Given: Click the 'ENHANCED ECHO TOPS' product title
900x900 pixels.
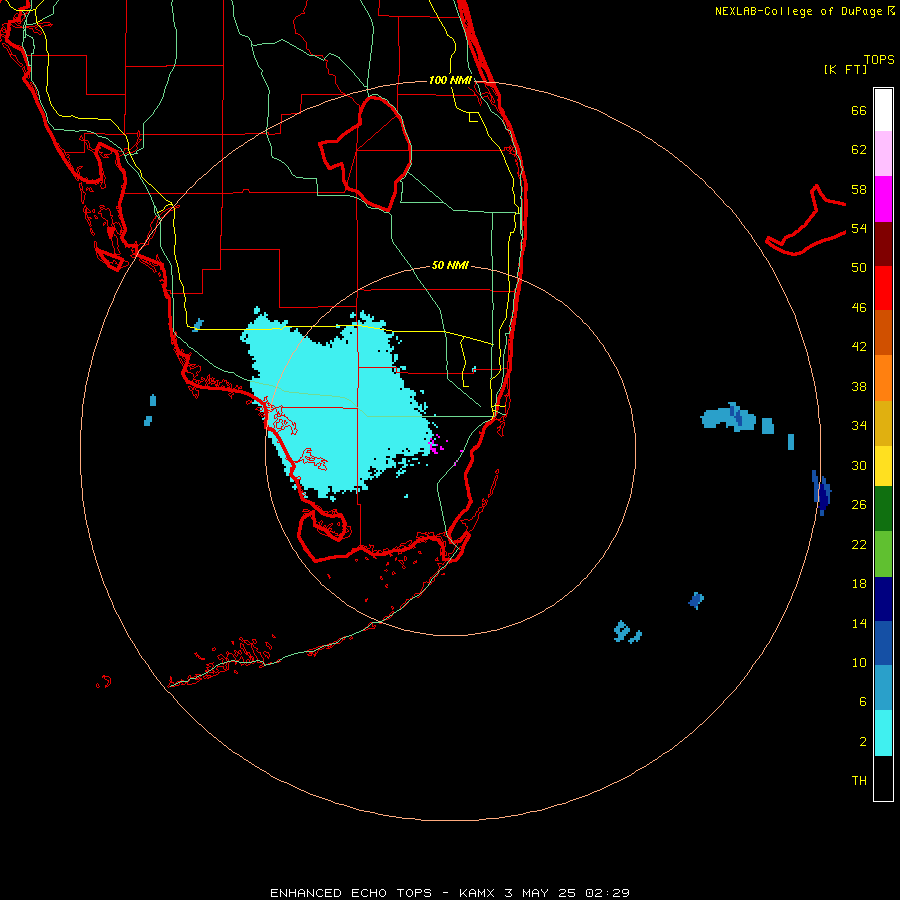Looking at the screenshot, I should tap(351, 893).
